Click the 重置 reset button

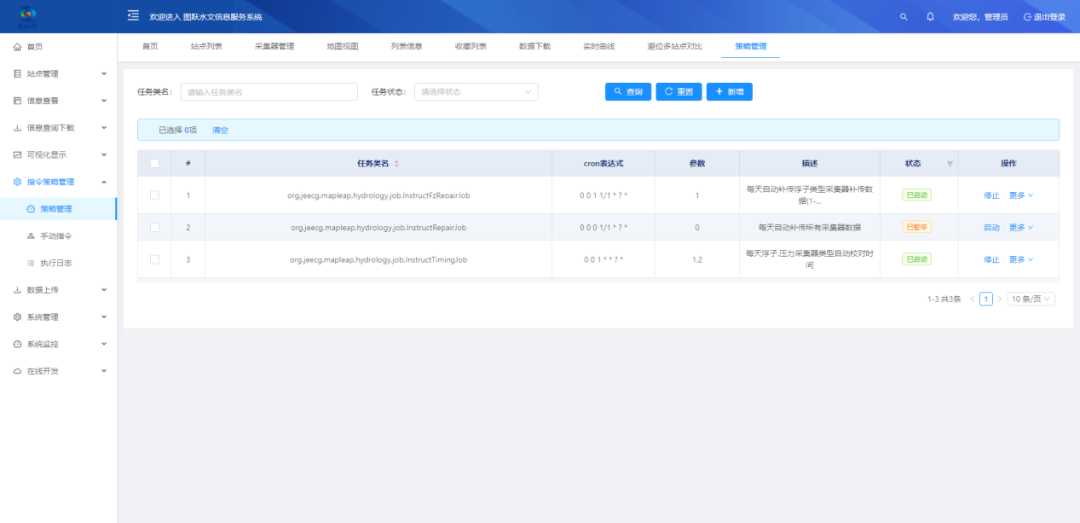pyautogui.click(x=678, y=92)
